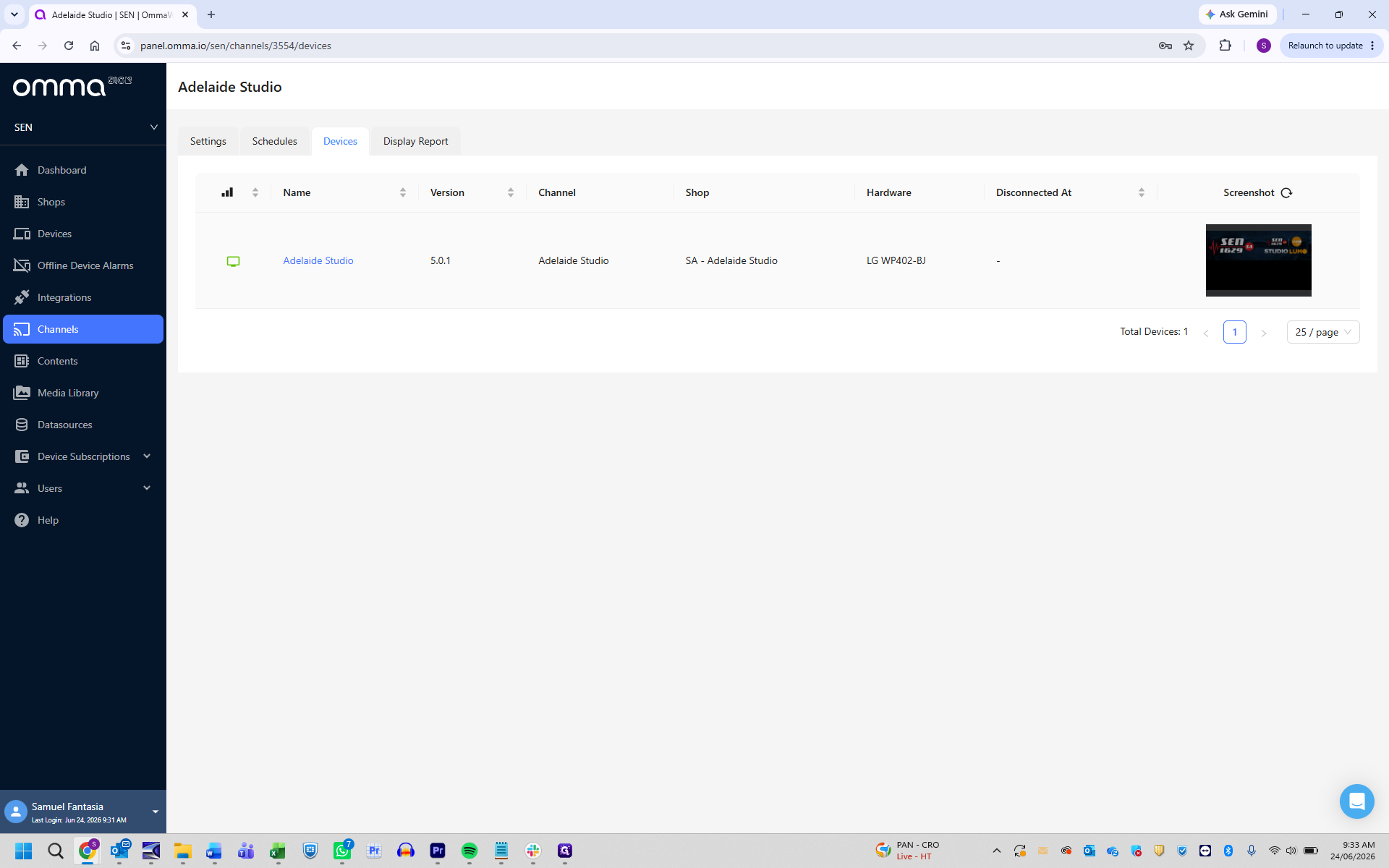This screenshot has height=868, width=1389.
Task: Open Integrations in sidebar
Action: (x=83, y=297)
